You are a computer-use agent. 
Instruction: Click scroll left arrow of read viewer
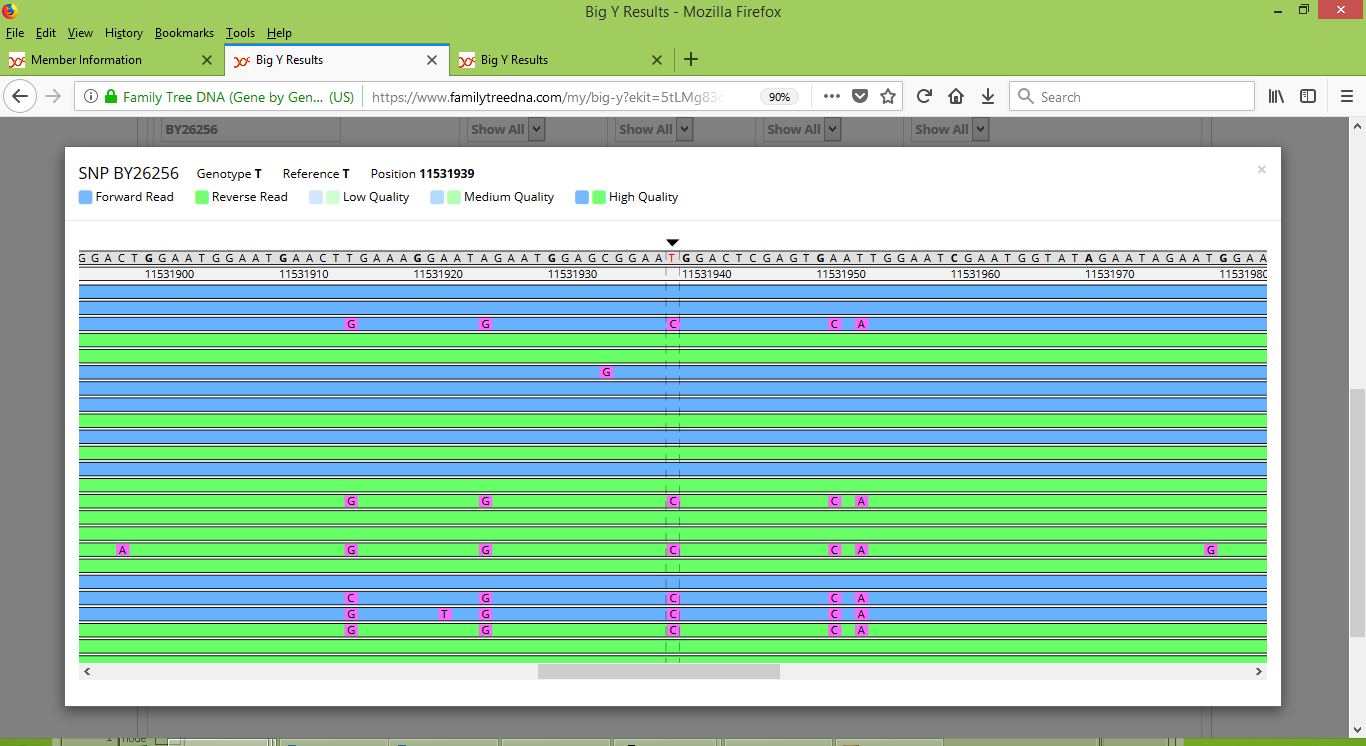(x=87, y=671)
